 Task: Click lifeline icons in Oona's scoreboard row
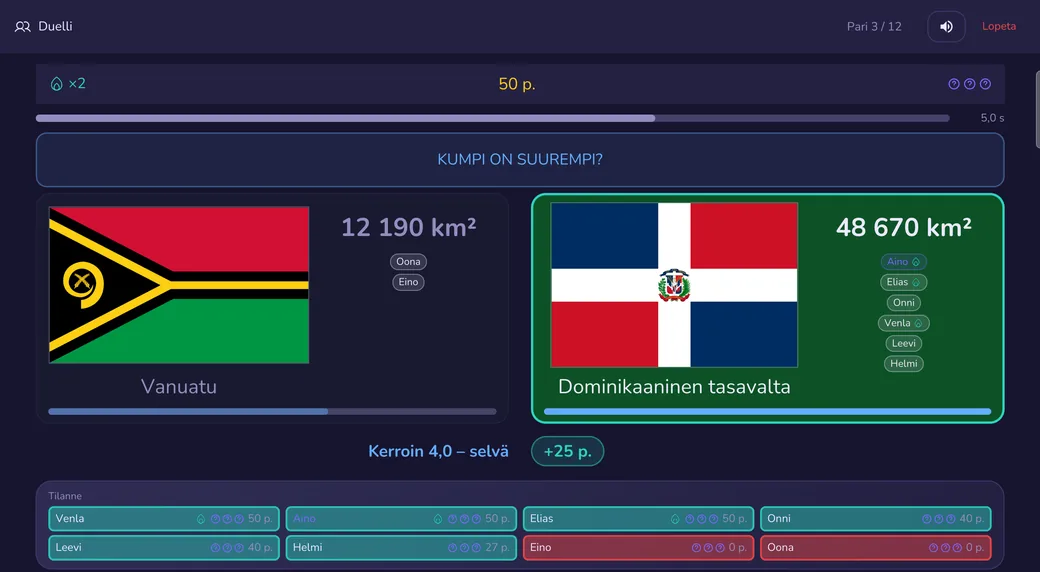(945, 548)
